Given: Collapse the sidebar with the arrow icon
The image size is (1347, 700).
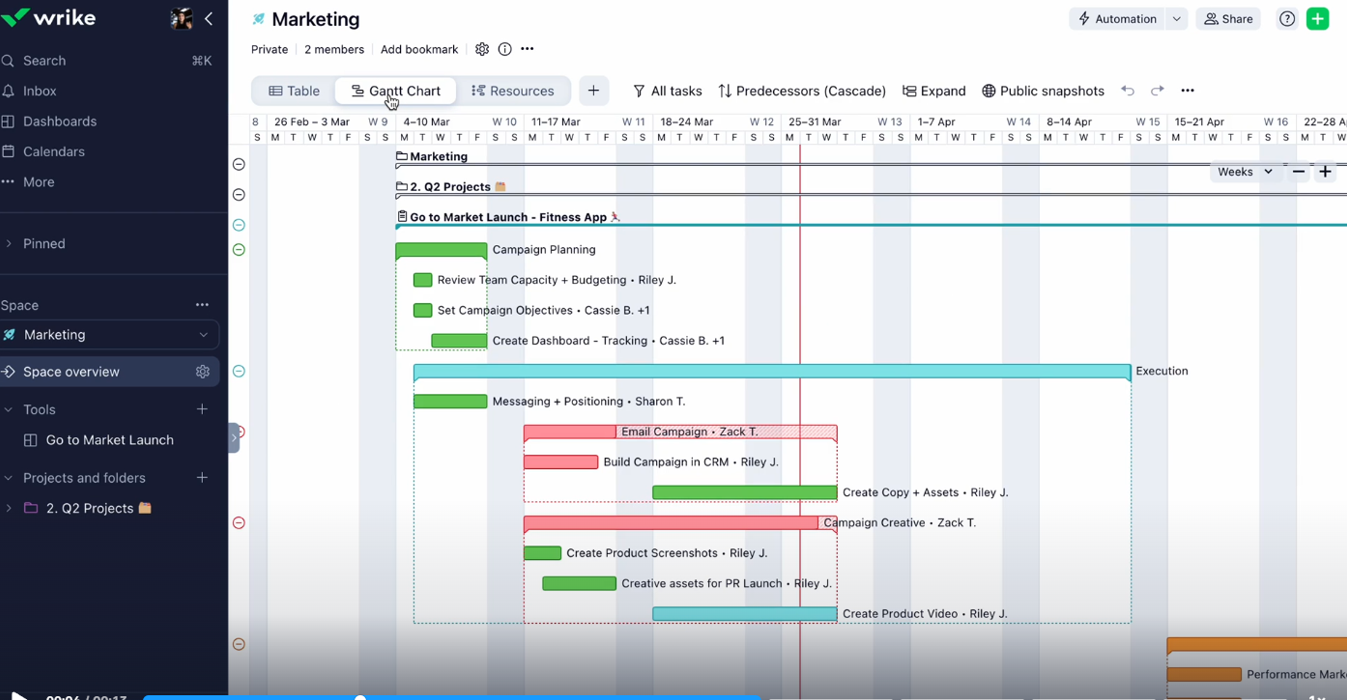Looking at the screenshot, I should click(209, 18).
